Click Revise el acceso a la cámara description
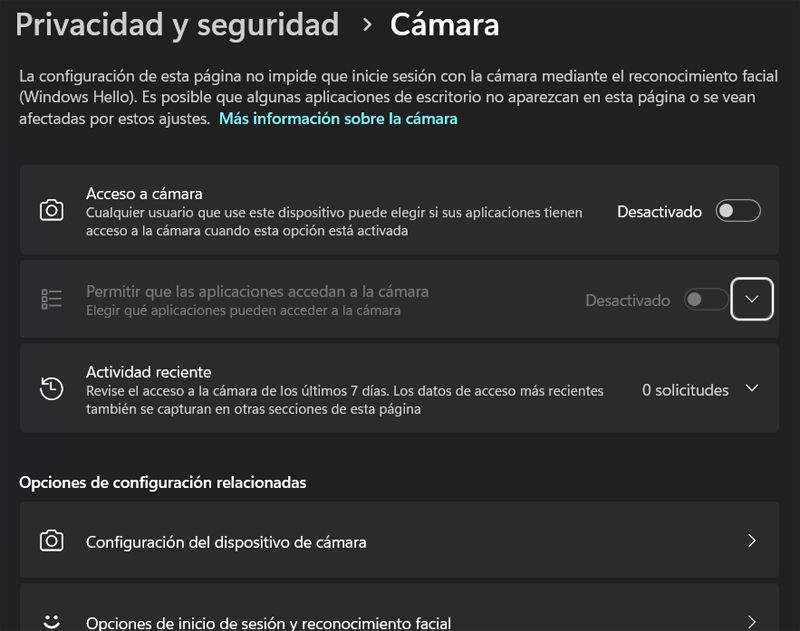Screen dimensions: 800x631 coord(345,400)
